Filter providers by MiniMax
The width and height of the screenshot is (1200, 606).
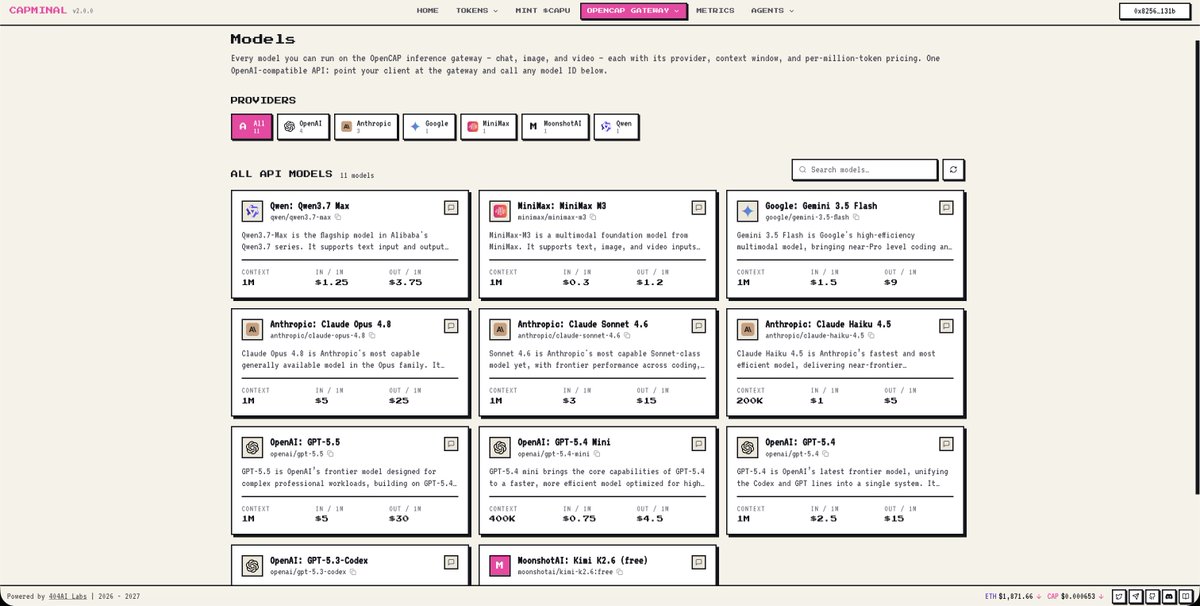(x=489, y=127)
